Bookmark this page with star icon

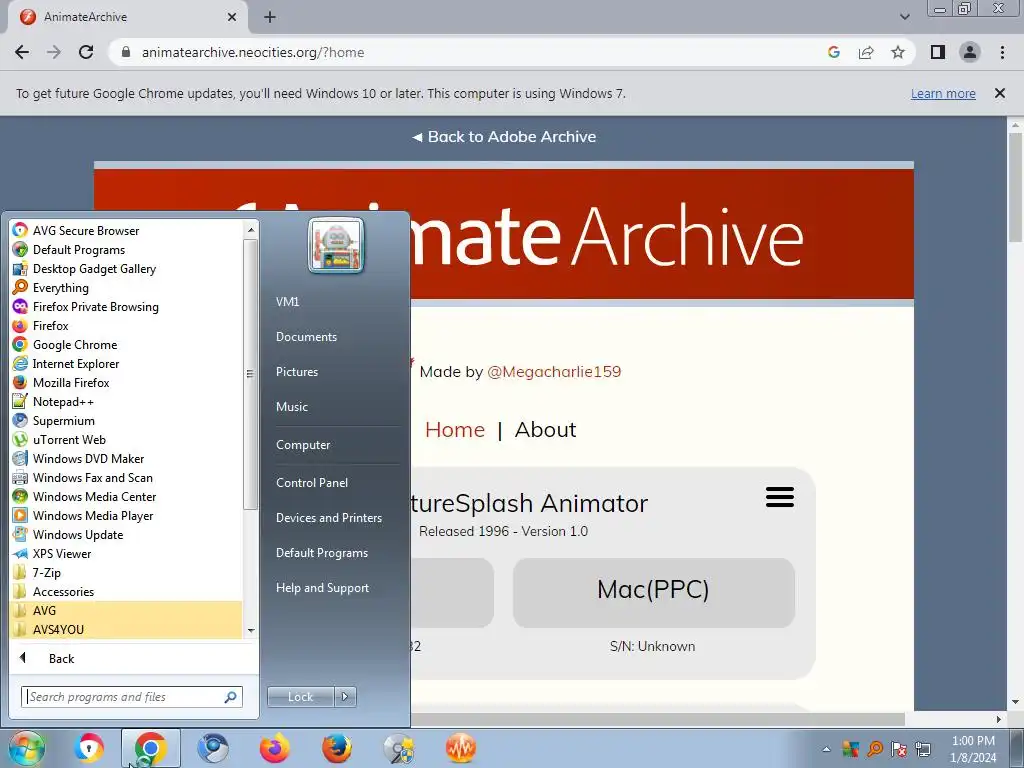(898, 52)
